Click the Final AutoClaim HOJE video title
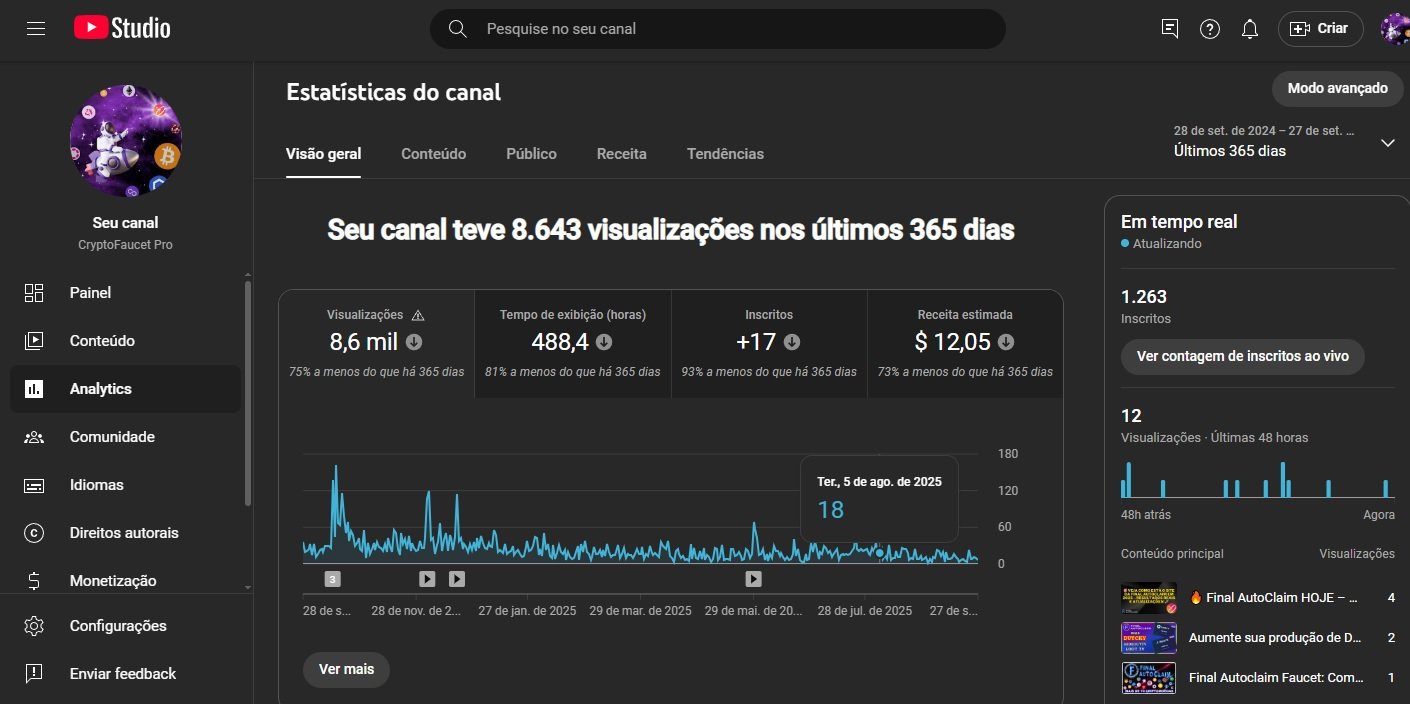The height and width of the screenshot is (704, 1410). (1273, 598)
